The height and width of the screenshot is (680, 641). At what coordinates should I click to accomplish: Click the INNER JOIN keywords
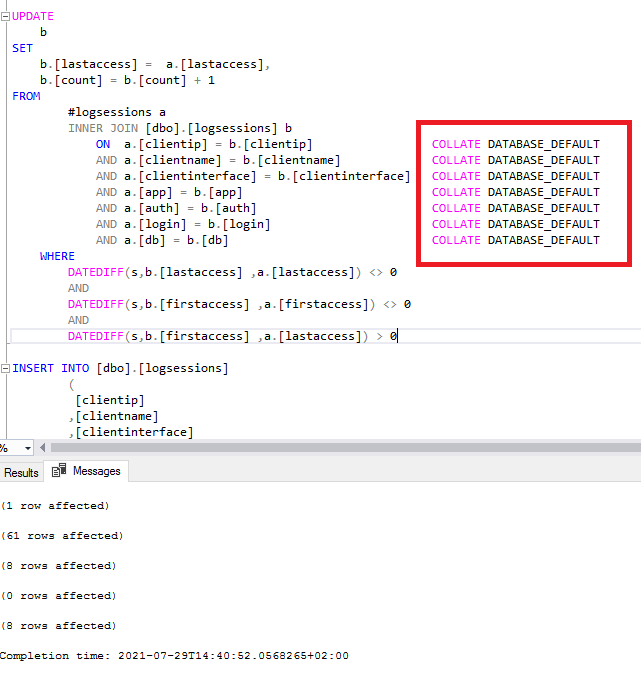click(x=103, y=128)
